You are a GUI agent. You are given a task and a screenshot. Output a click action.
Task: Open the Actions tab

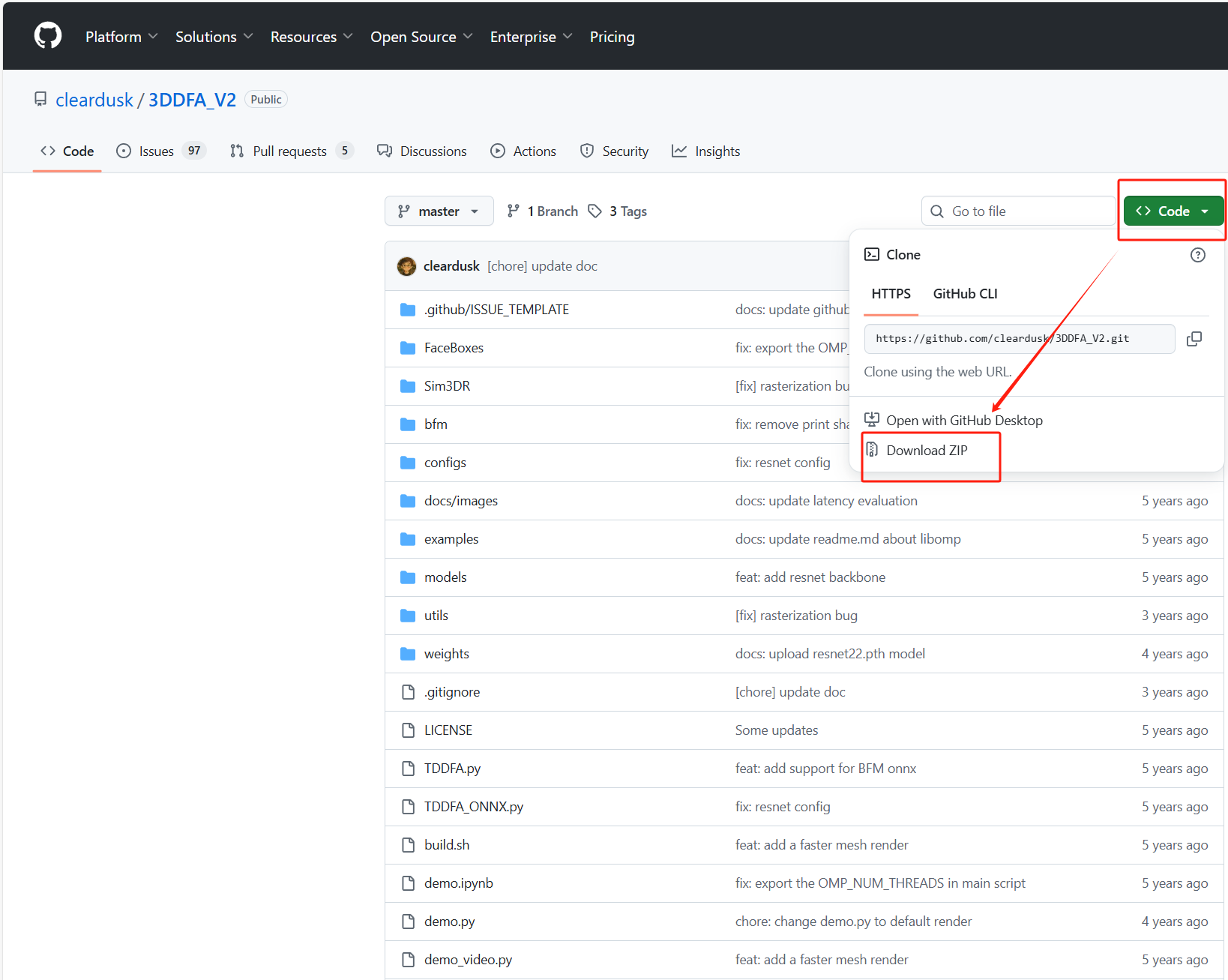(523, 151)
